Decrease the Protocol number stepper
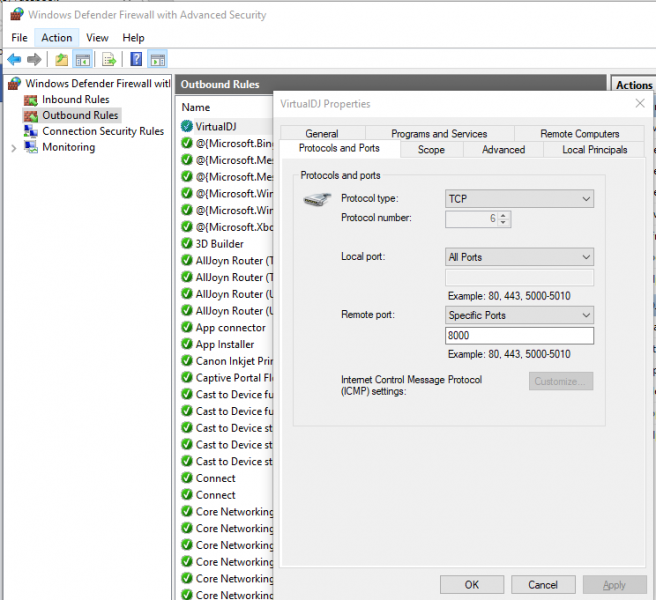Image resolution: width=656 pixels, height=600 pixels. click(x=503, y=222)
